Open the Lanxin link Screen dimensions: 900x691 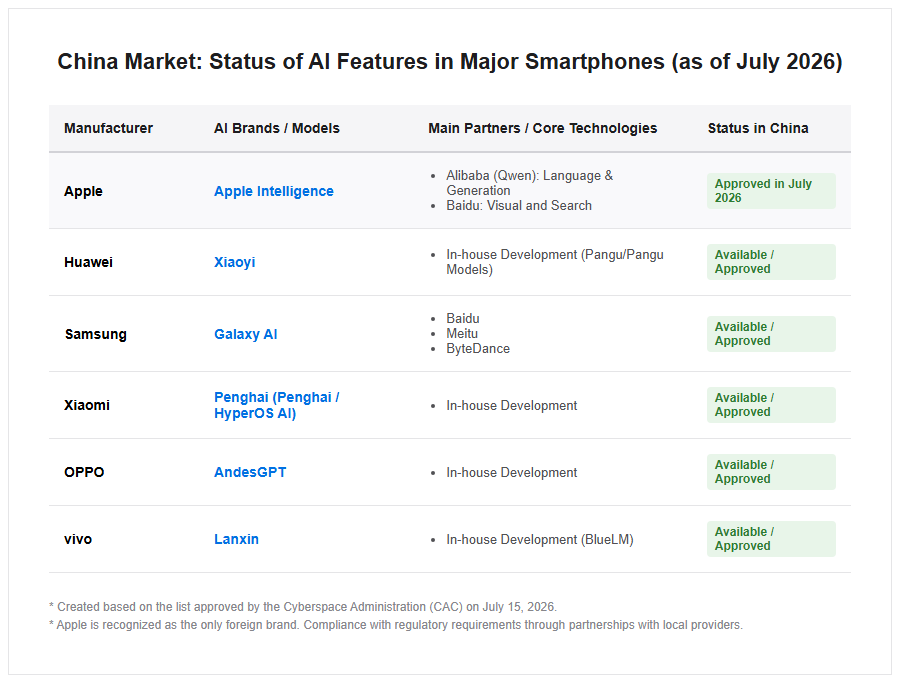pyautogui.click(x=236, y=539)
